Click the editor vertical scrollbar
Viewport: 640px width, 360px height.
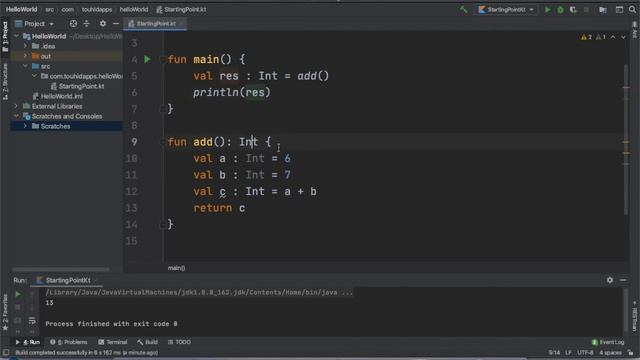626,139
